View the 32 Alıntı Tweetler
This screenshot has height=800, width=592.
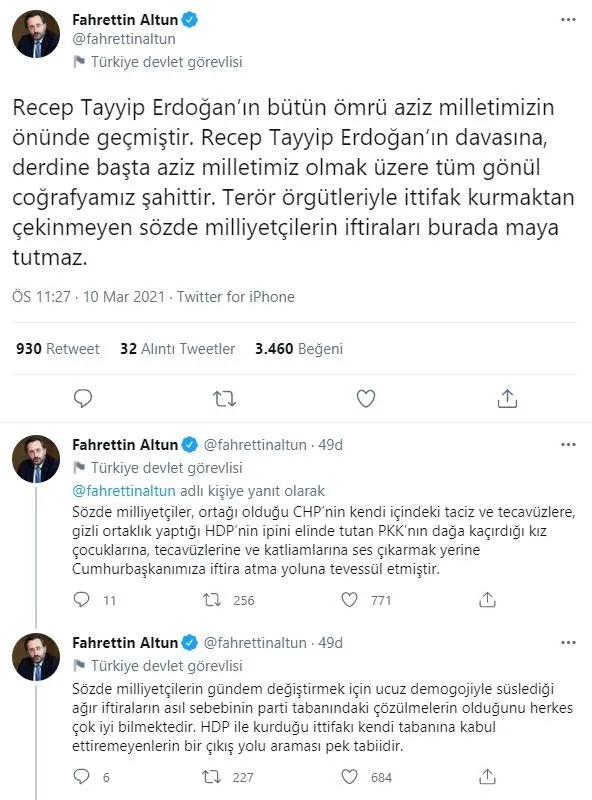pyautogui.click(x=184, y=349)
